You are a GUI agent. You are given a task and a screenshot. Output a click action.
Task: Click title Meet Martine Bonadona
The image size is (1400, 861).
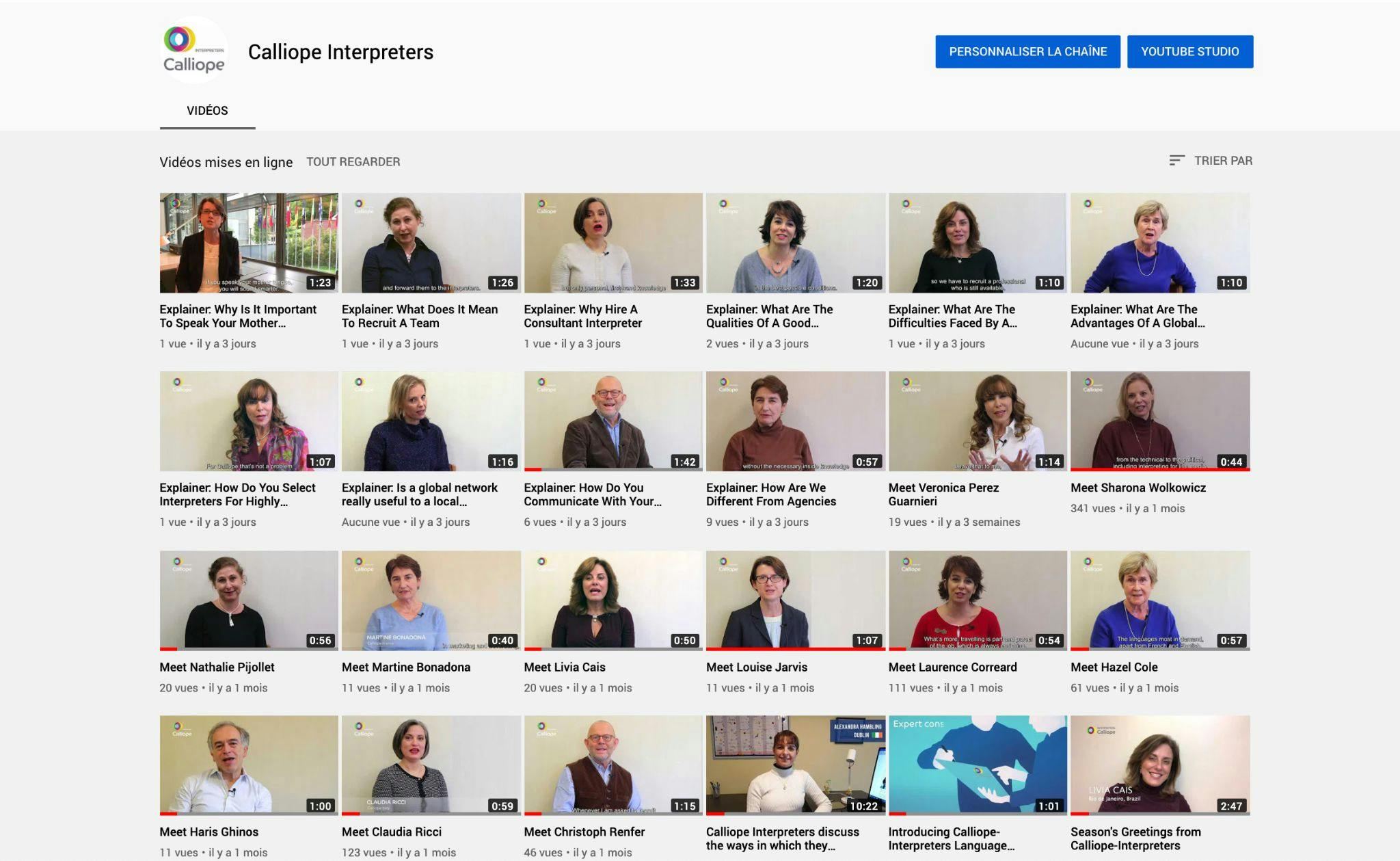pos(406,667)
